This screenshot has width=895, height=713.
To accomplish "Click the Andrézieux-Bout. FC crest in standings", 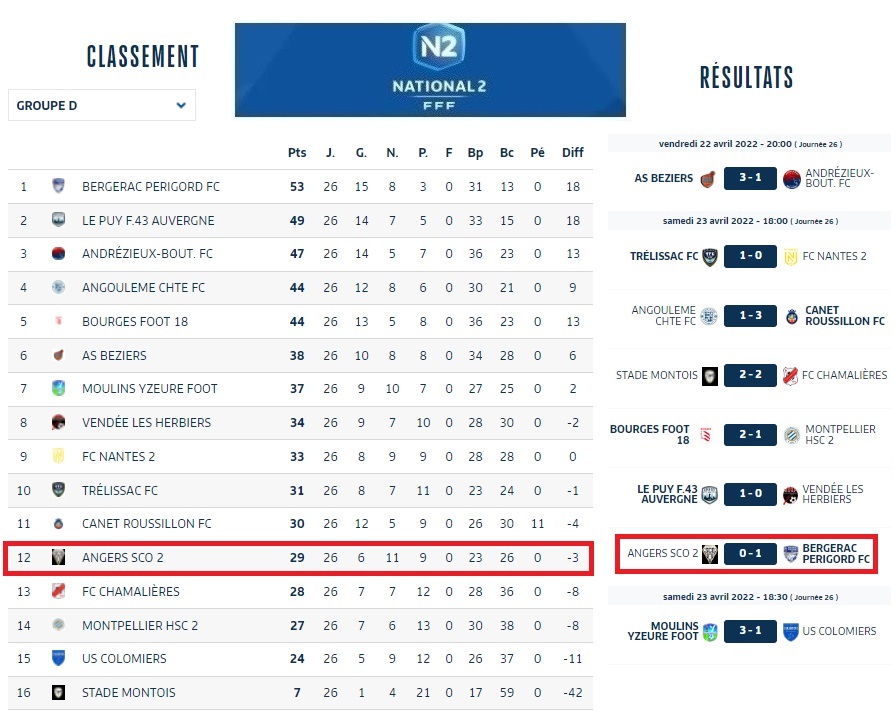I will [x=58, y=254].
